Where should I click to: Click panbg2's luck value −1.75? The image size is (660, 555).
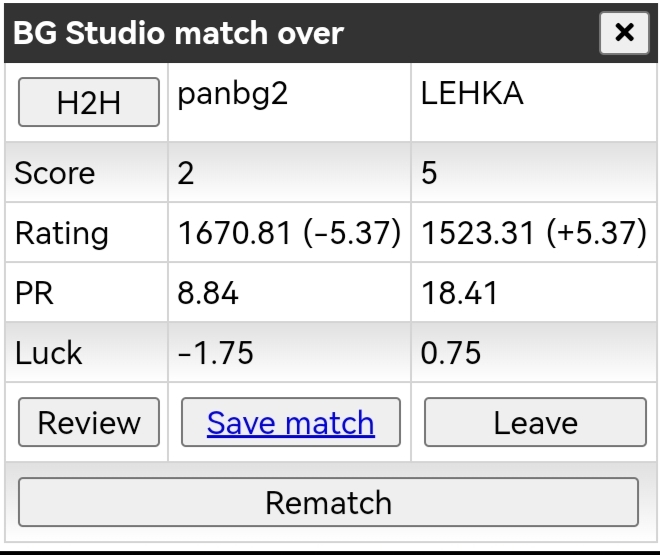[216, 353]
